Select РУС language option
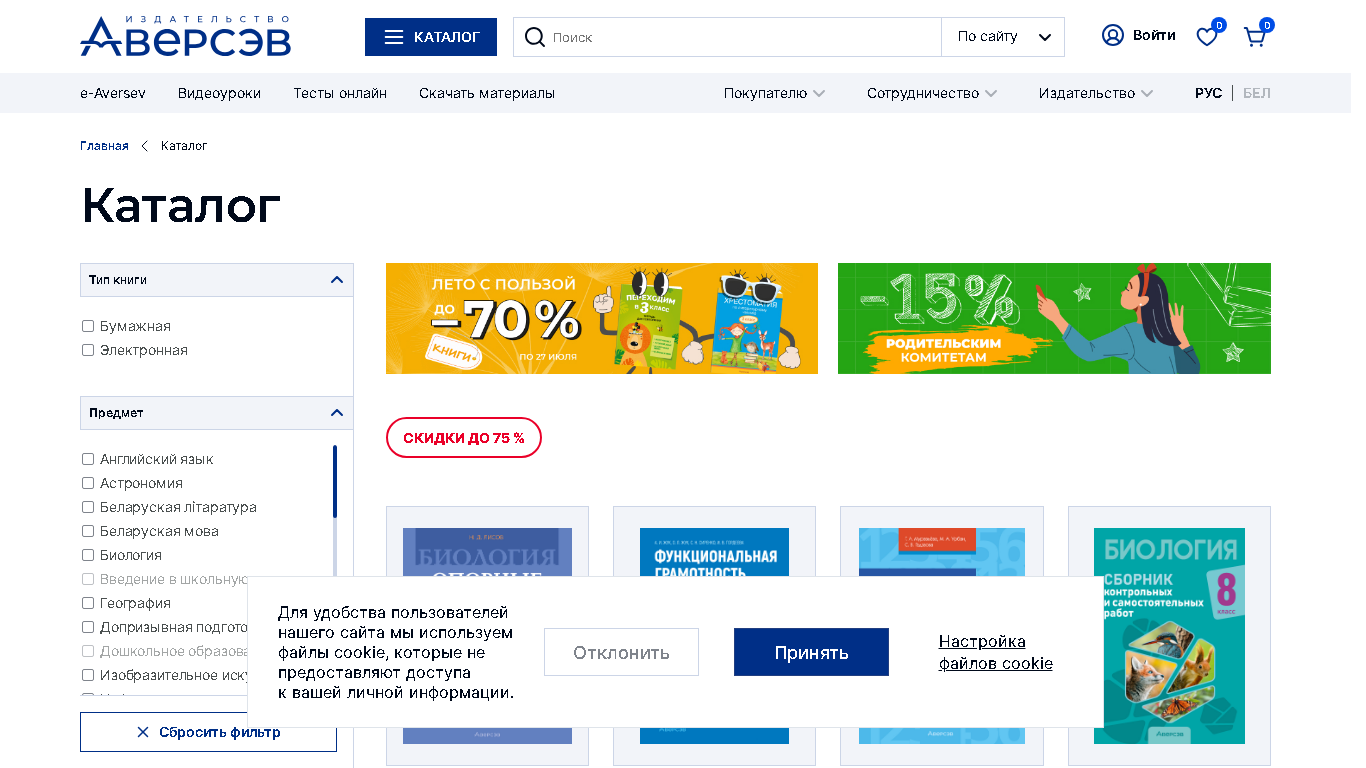 1208,93
